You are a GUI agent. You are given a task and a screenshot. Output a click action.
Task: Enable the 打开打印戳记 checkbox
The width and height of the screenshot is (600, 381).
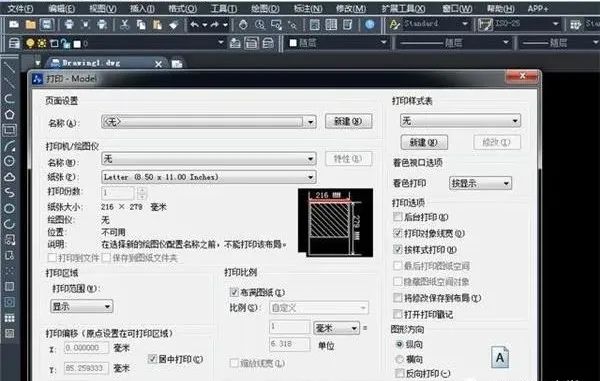(397, 314)
